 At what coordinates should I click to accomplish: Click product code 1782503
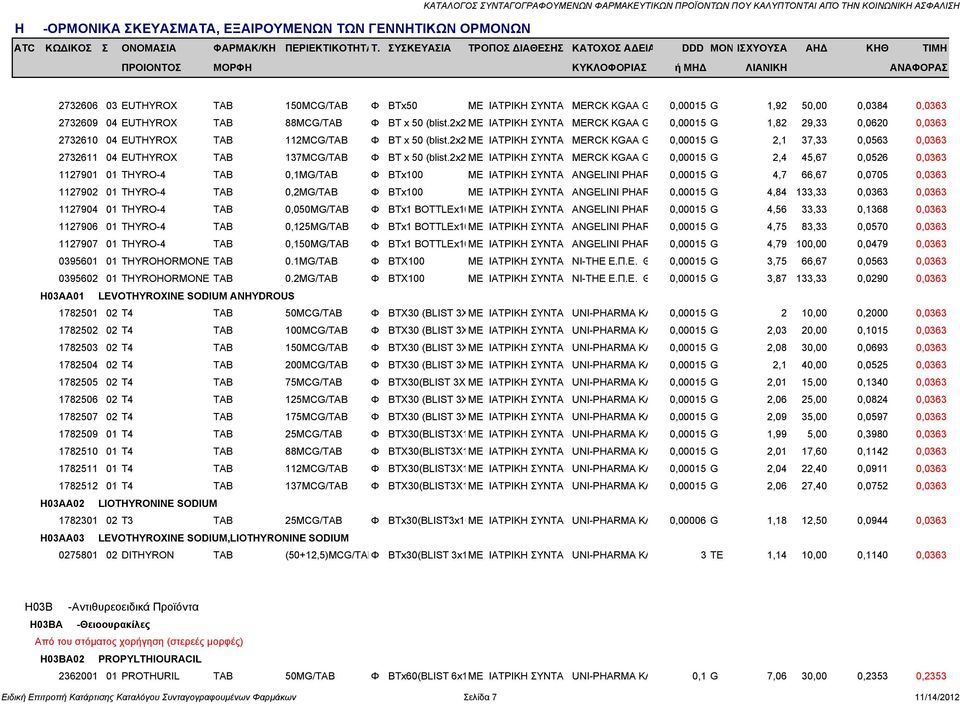click(78, 348)
